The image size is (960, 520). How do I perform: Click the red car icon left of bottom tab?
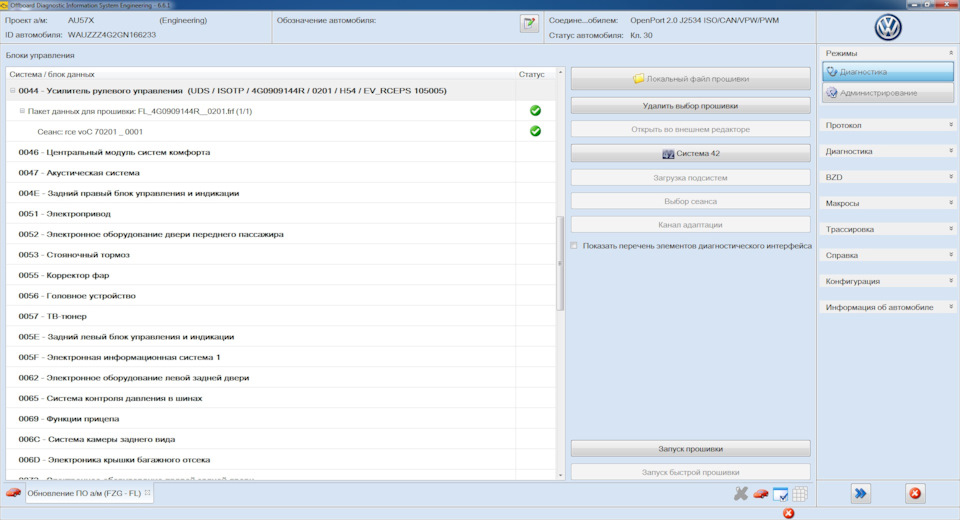tap(13, 493)
